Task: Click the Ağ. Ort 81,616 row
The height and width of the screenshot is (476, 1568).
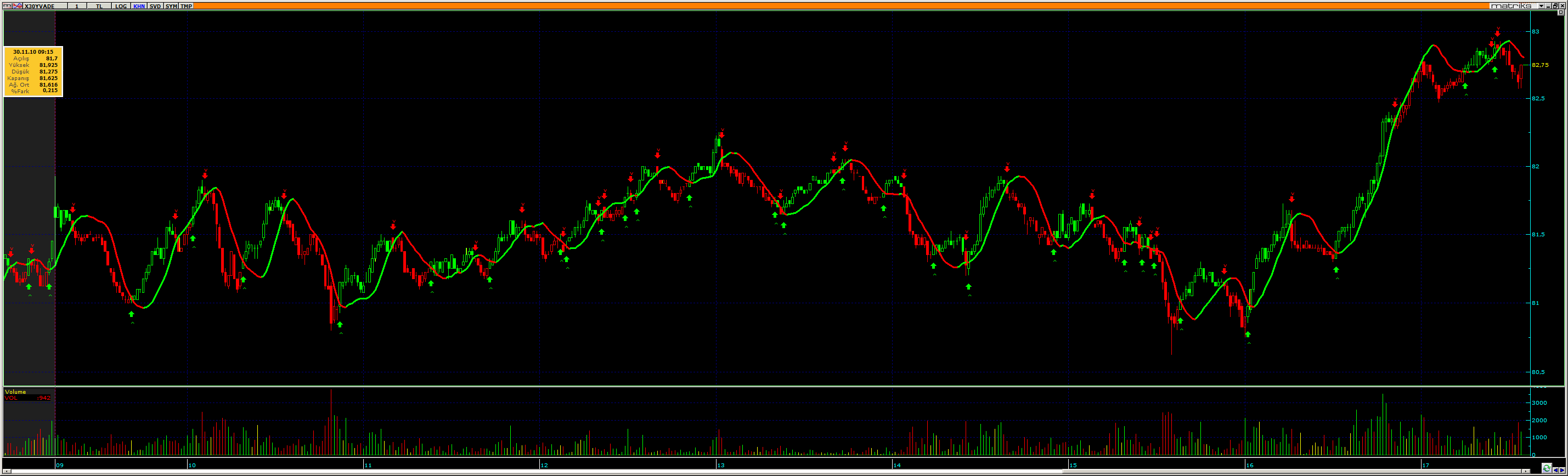Action: click(33, 84)
